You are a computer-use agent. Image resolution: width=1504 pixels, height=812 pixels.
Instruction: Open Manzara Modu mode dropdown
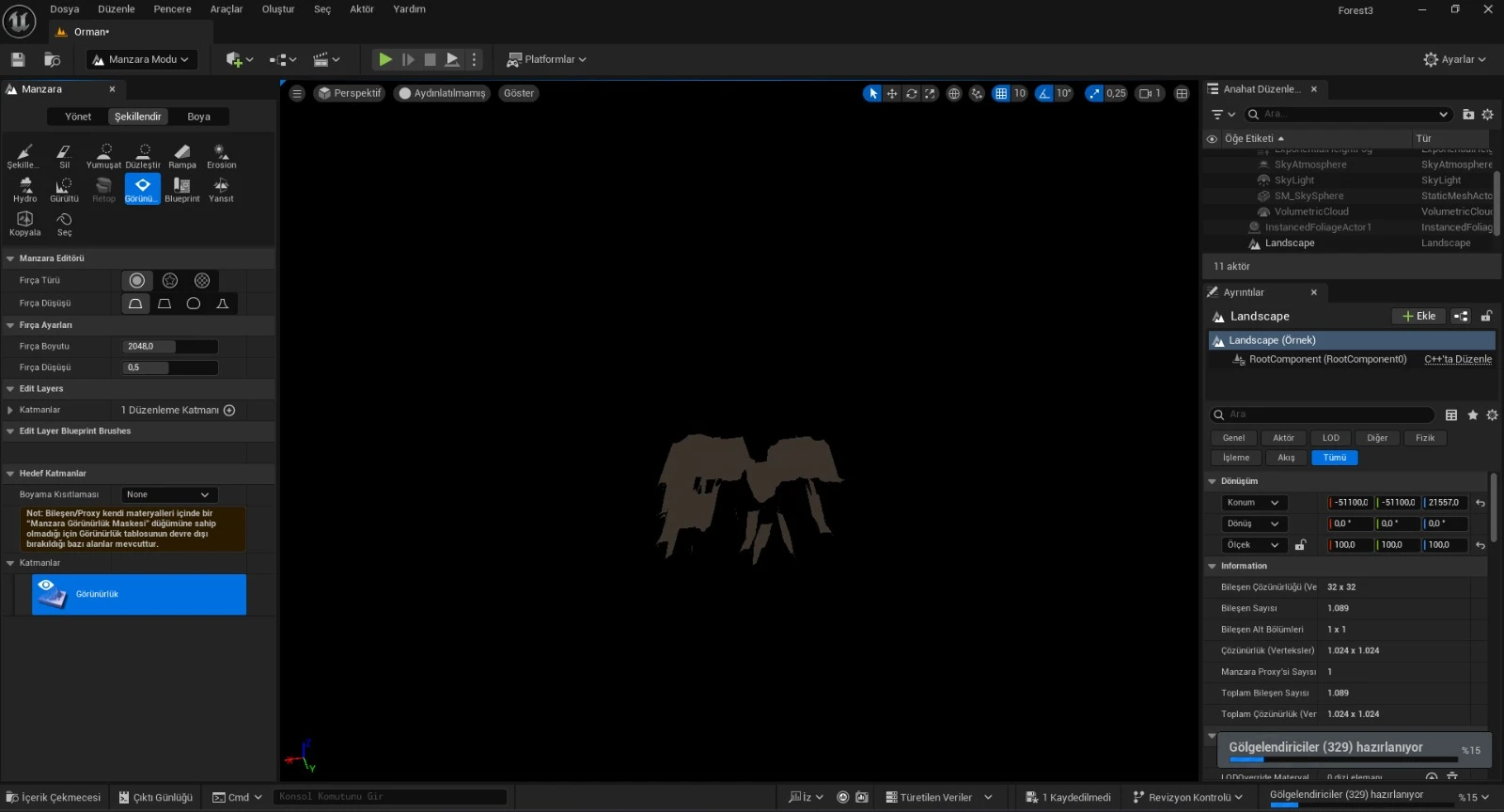pyautogui.click(x=142, y=59)
